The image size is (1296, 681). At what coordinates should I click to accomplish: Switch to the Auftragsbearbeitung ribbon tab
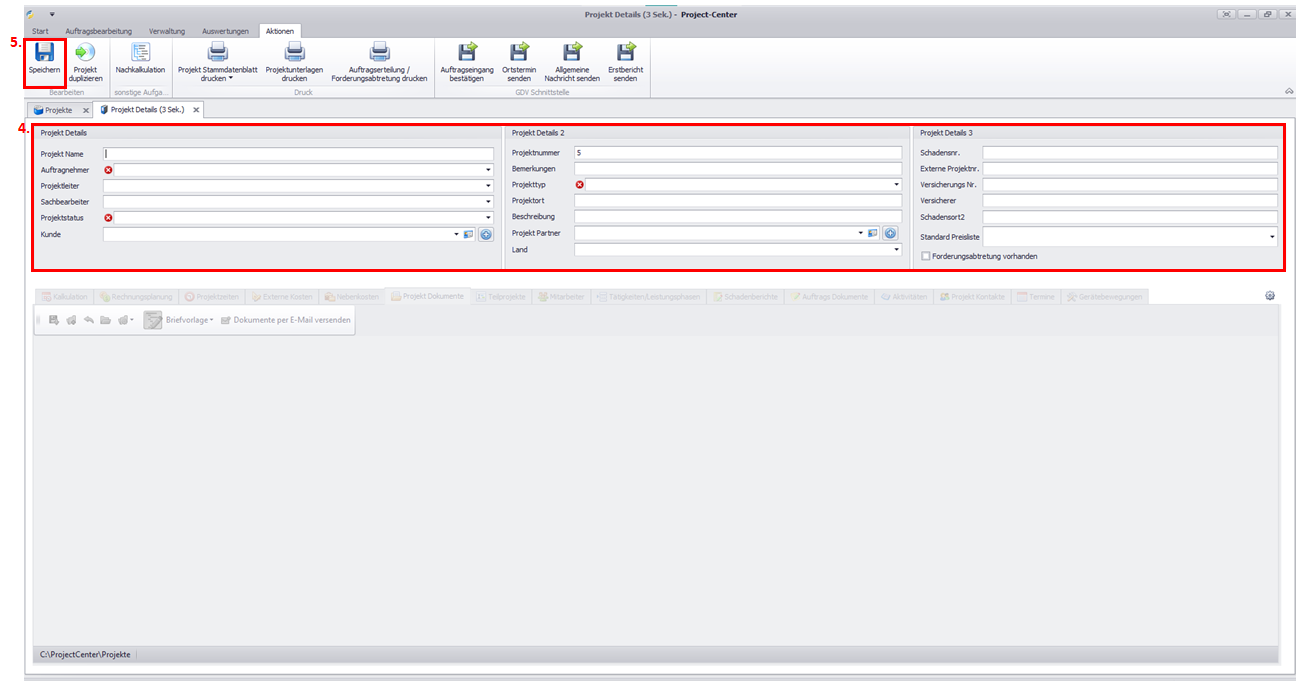(98, 31)
